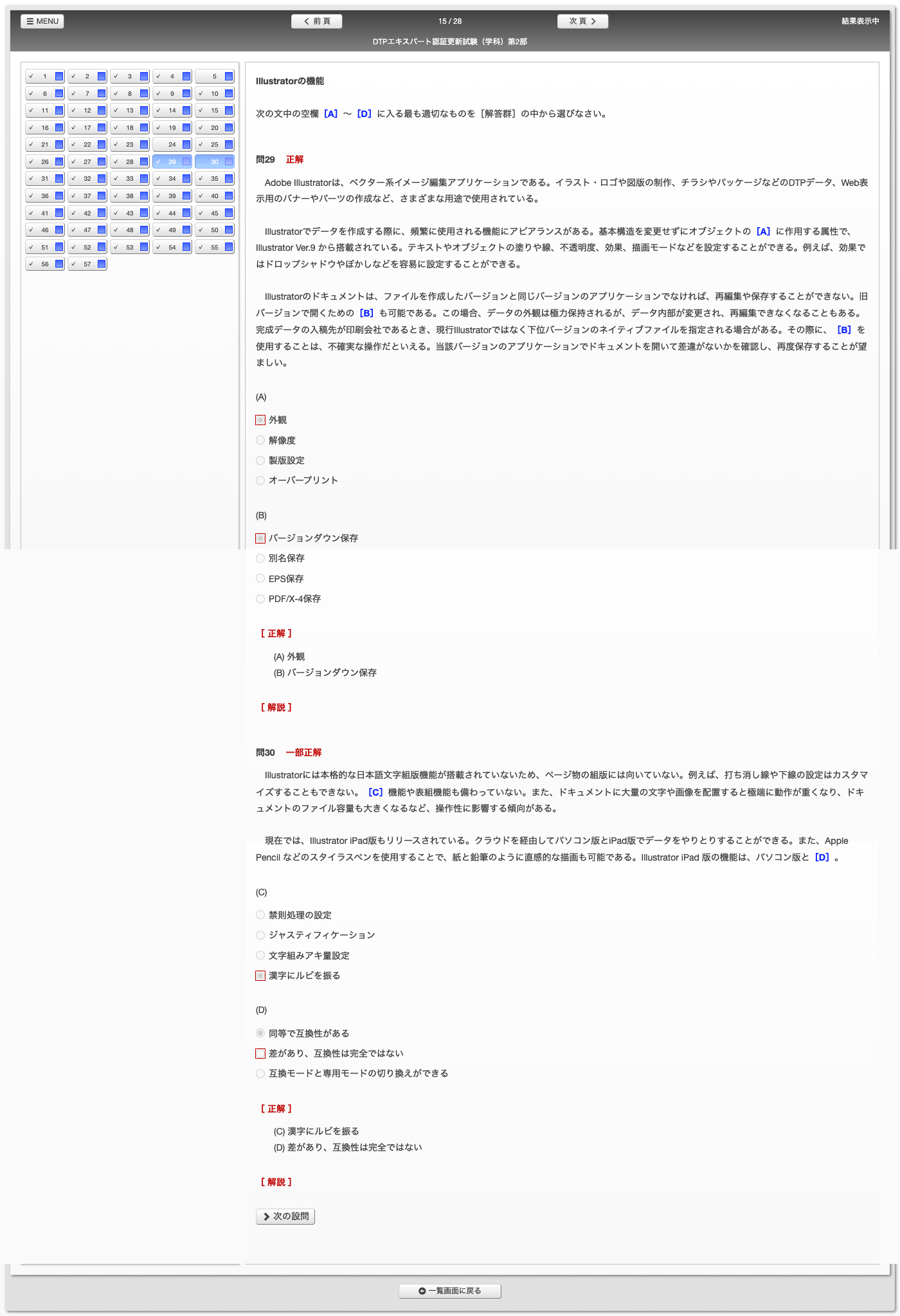This screenshot has width=900, height=1316.
Task: Open question 12 from the question grid
Action: pos(87,111)
